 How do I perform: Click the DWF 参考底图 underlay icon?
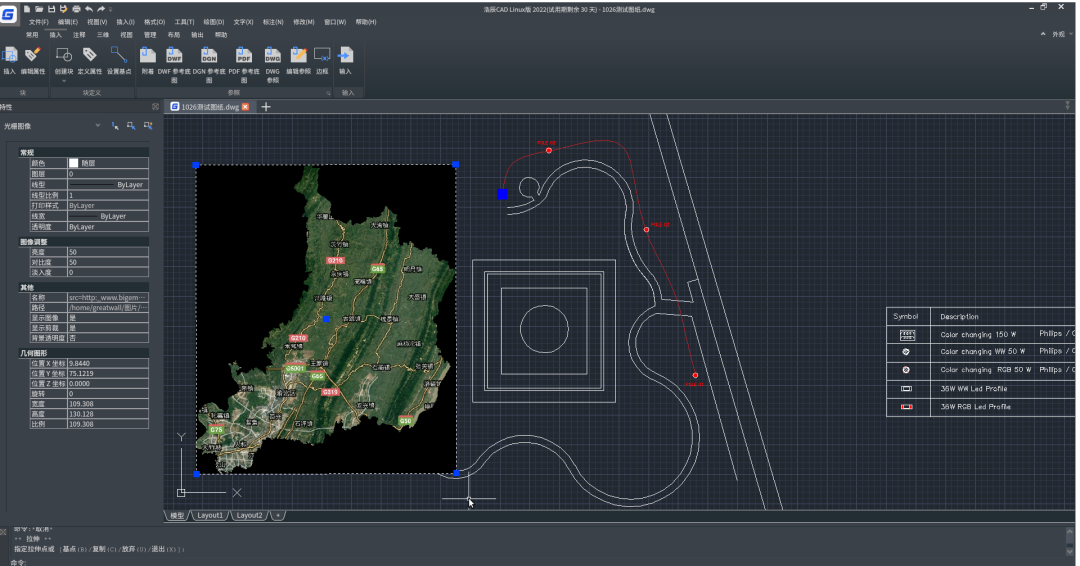point(174,55)
